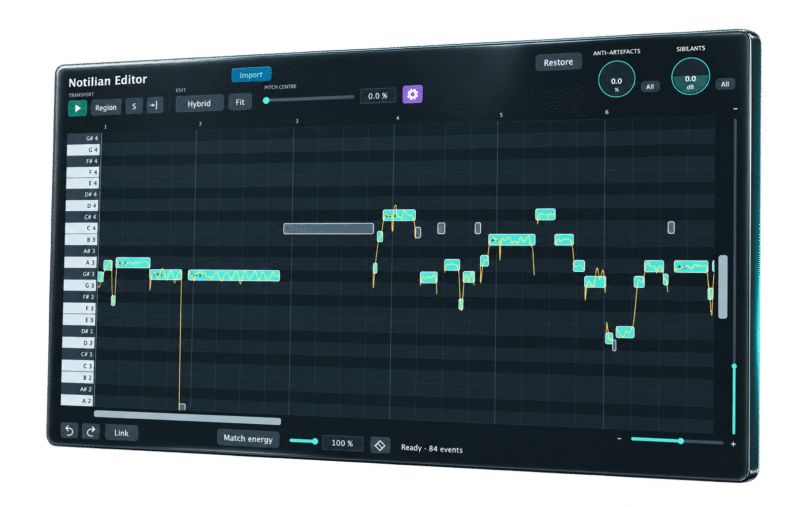
Task: Click the Fit button
Action: click(x=240, y=102)
